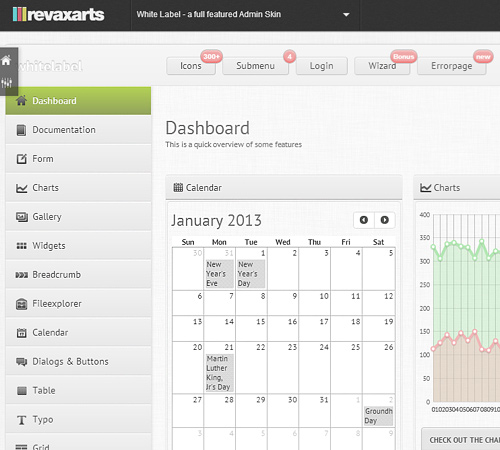Click the Calendar widget title bar
This screenshot has height=450, width=500.
[284, 188]
